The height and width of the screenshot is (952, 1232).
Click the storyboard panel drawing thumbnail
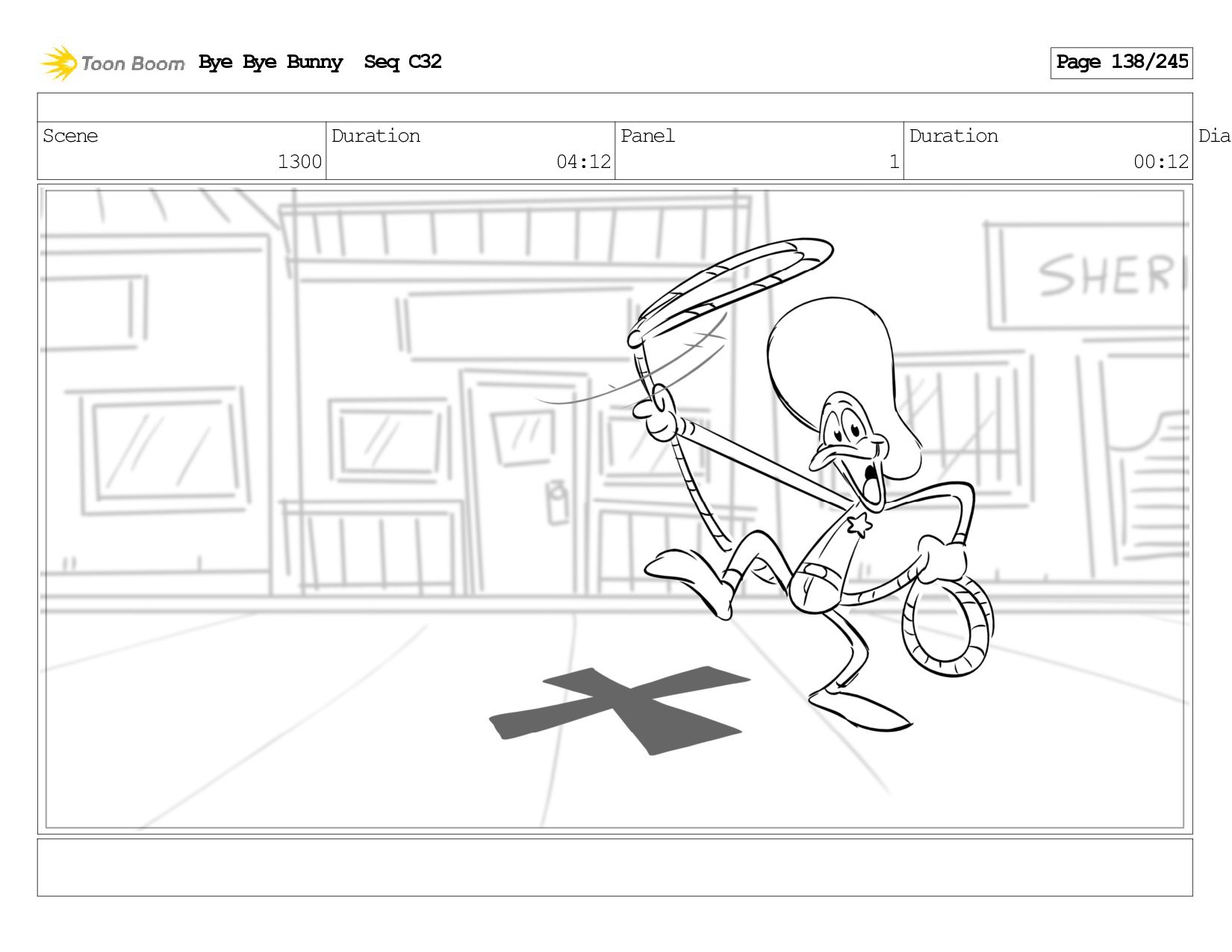click(615, 509)
